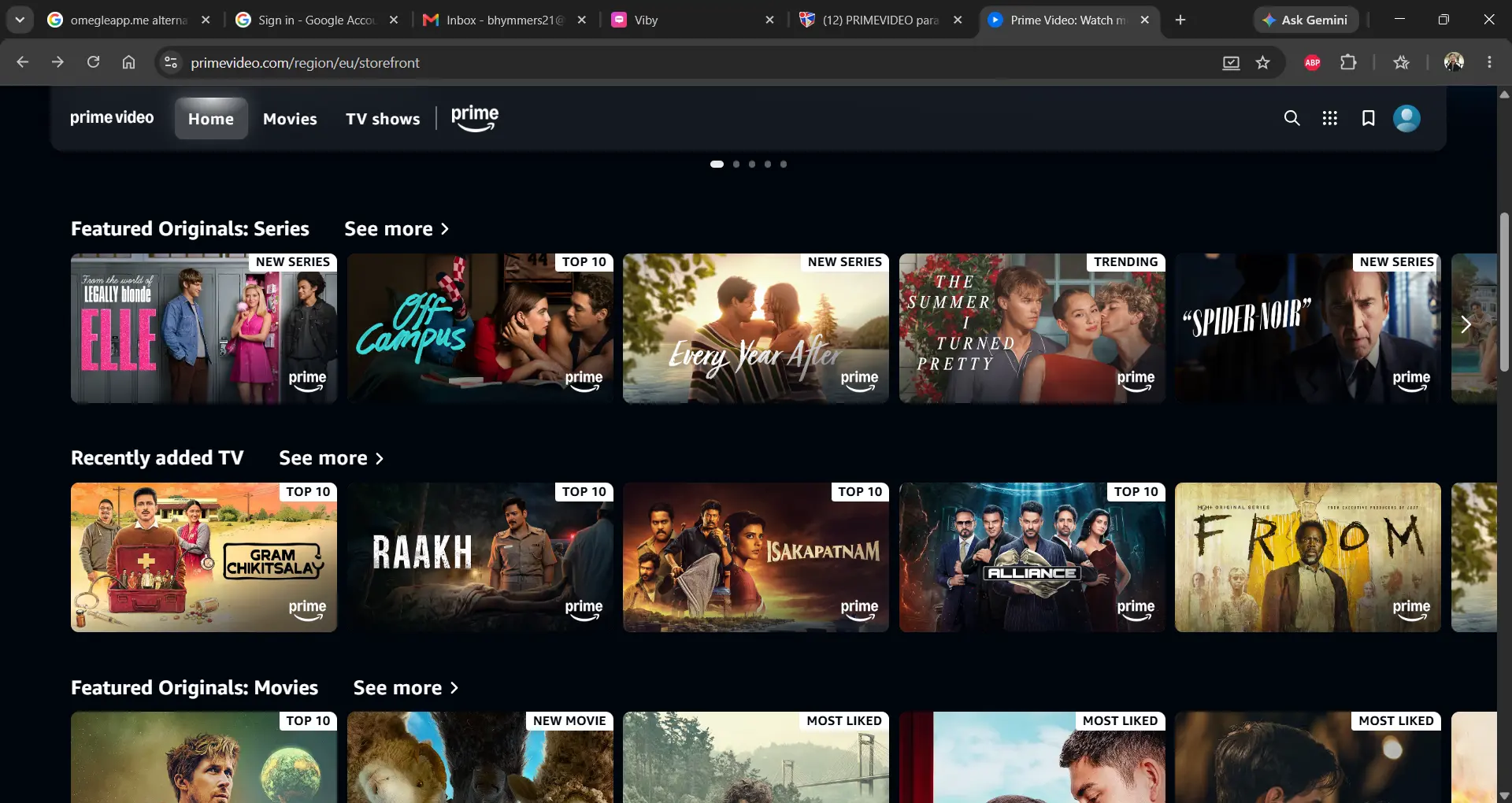
Task: Open Off Campus series thumbnail
Action: pyautogui.click(x=480, y=328)
